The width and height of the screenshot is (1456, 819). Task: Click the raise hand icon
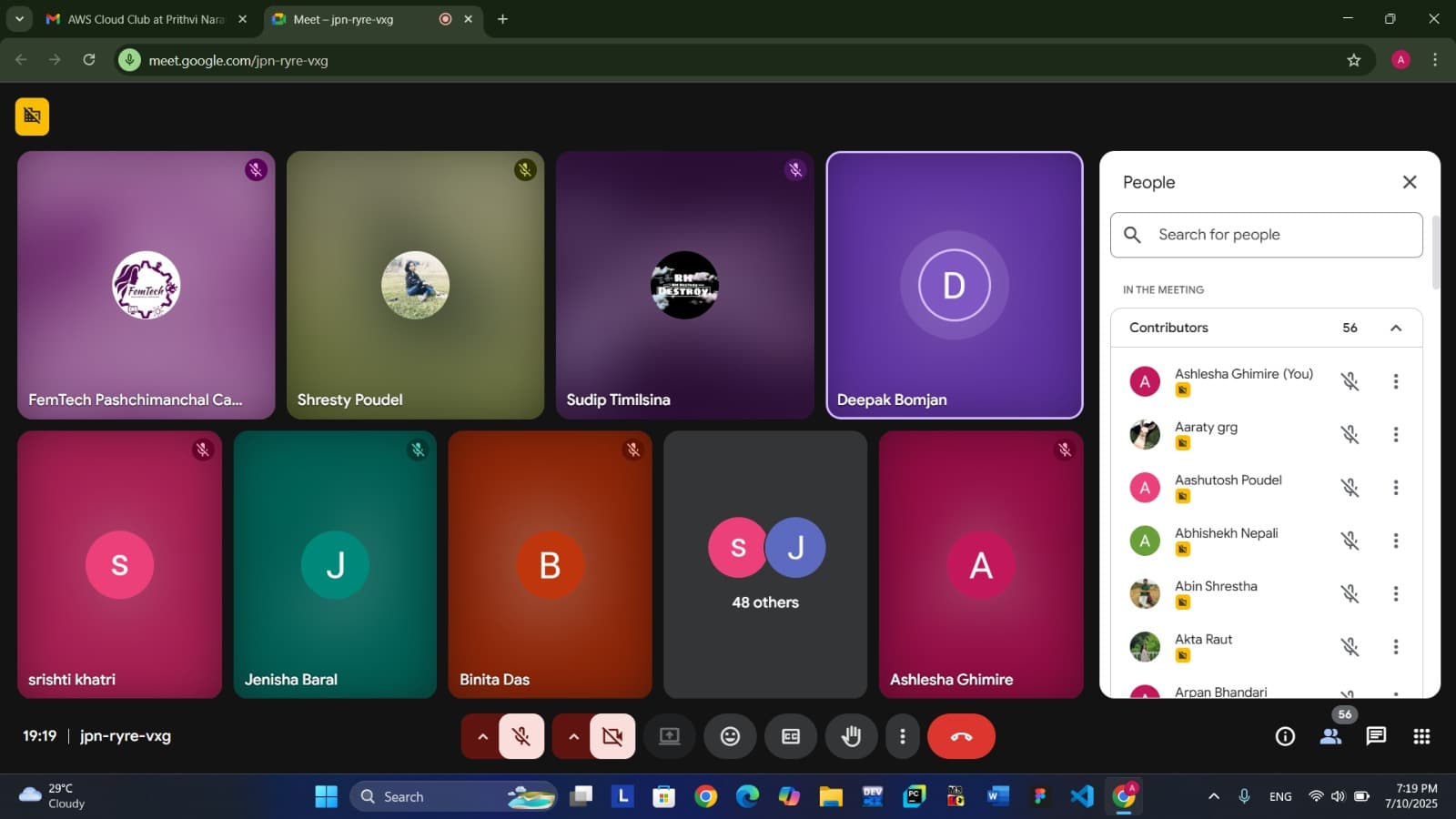851,736
